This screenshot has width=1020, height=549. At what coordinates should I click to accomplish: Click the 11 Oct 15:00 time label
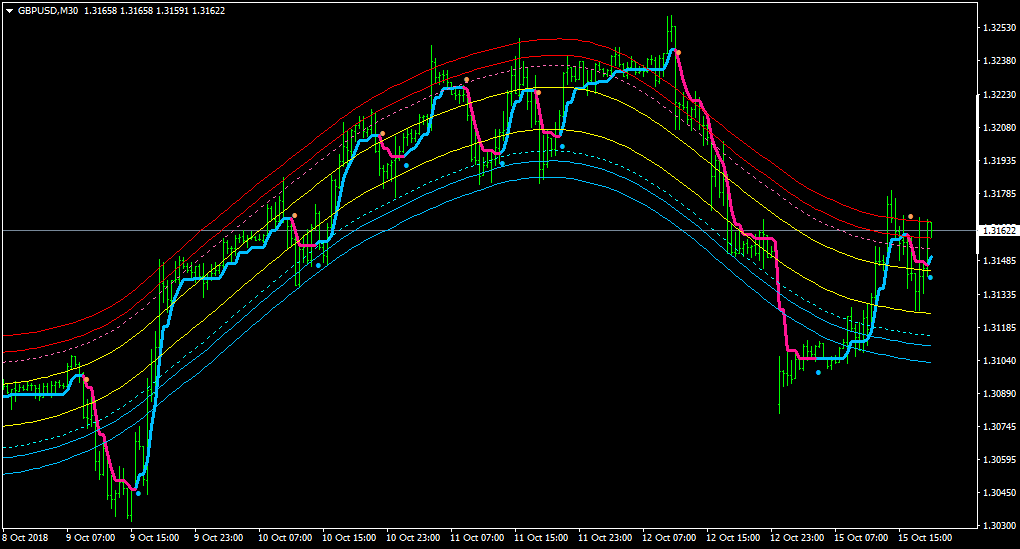click(541, 538)
